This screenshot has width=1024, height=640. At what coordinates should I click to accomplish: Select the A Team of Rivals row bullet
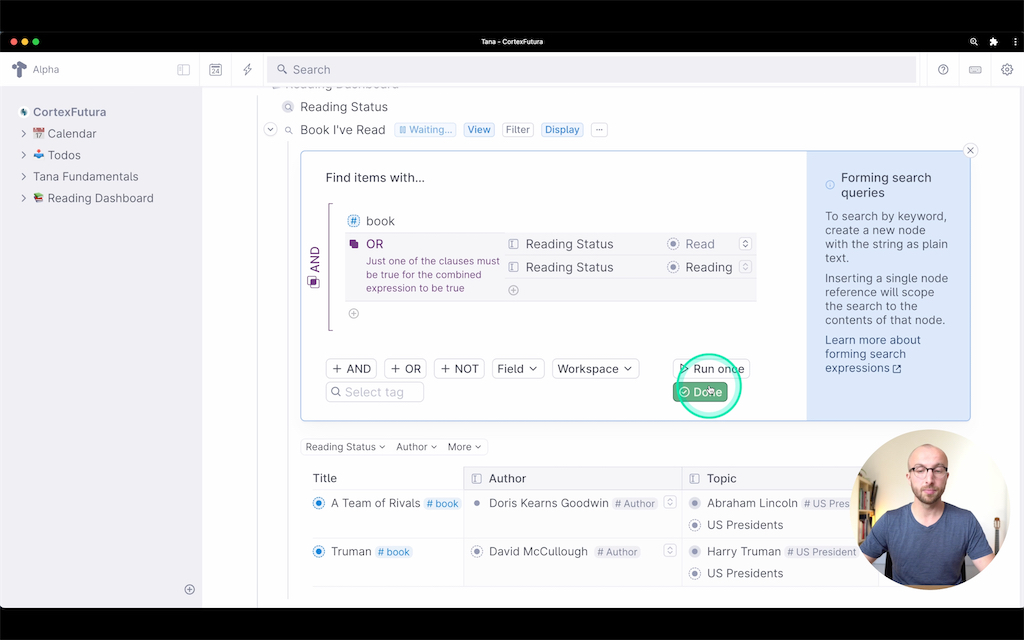tap(319, 503)
